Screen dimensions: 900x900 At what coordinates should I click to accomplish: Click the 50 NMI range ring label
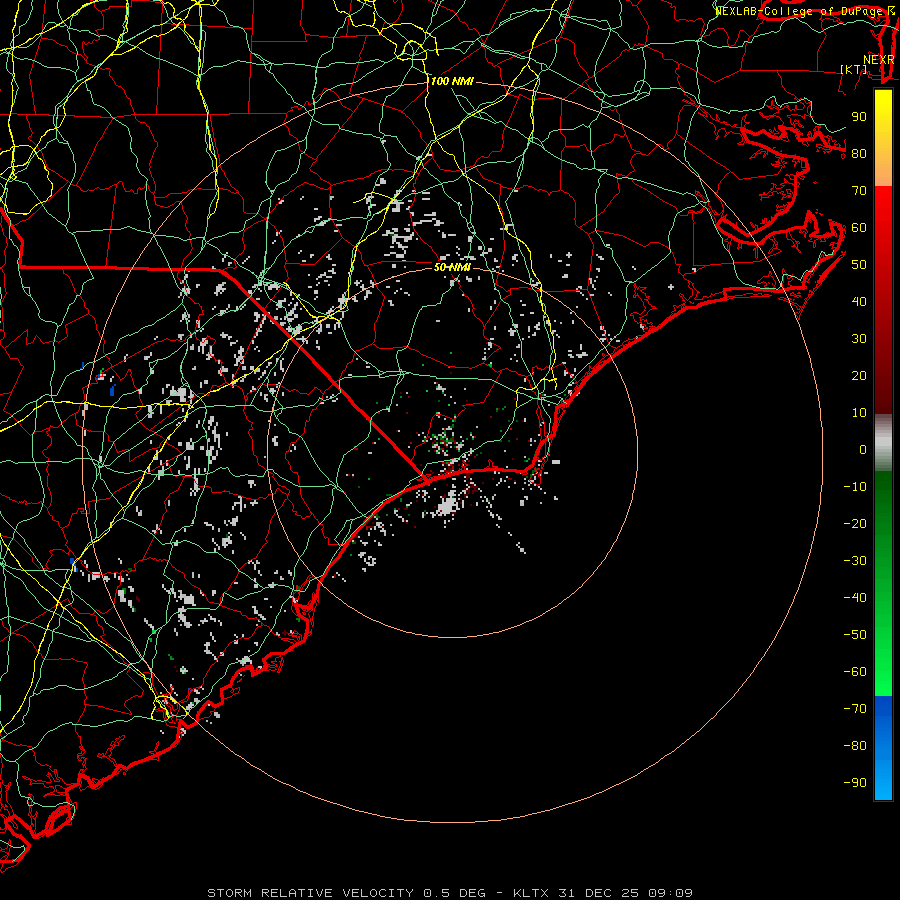point(452,267)
